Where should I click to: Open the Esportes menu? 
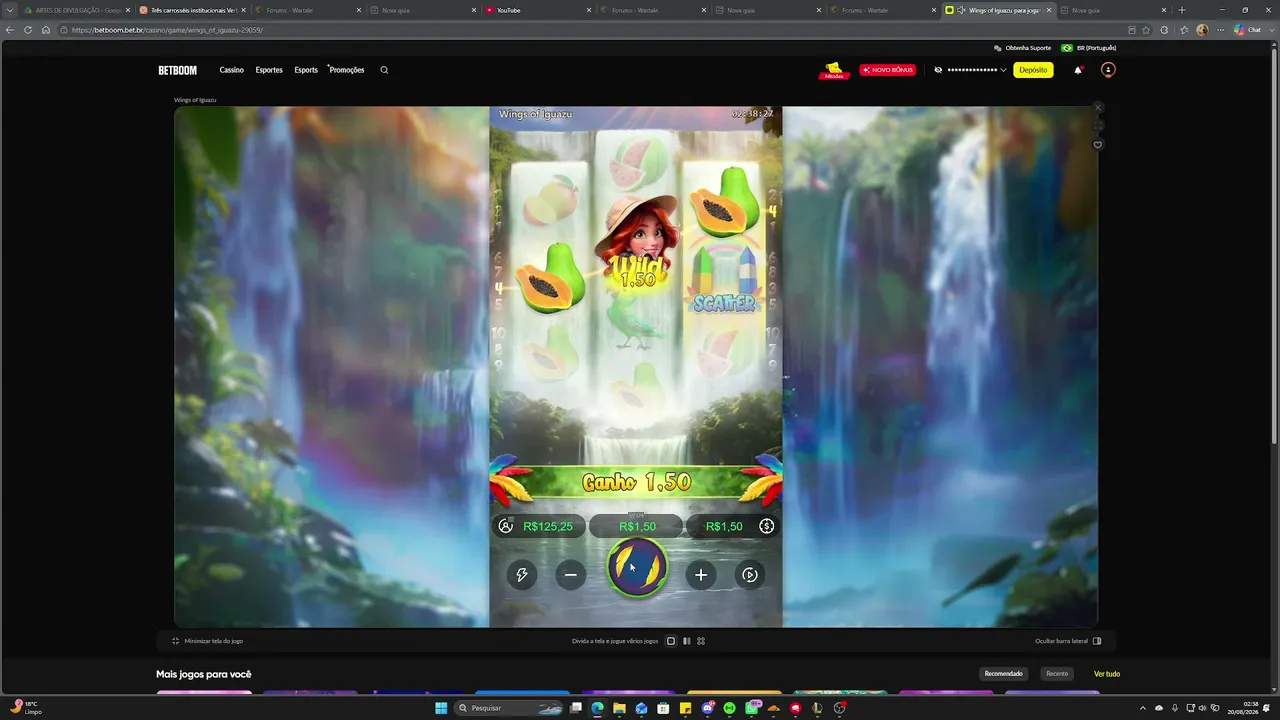[269, 70]
